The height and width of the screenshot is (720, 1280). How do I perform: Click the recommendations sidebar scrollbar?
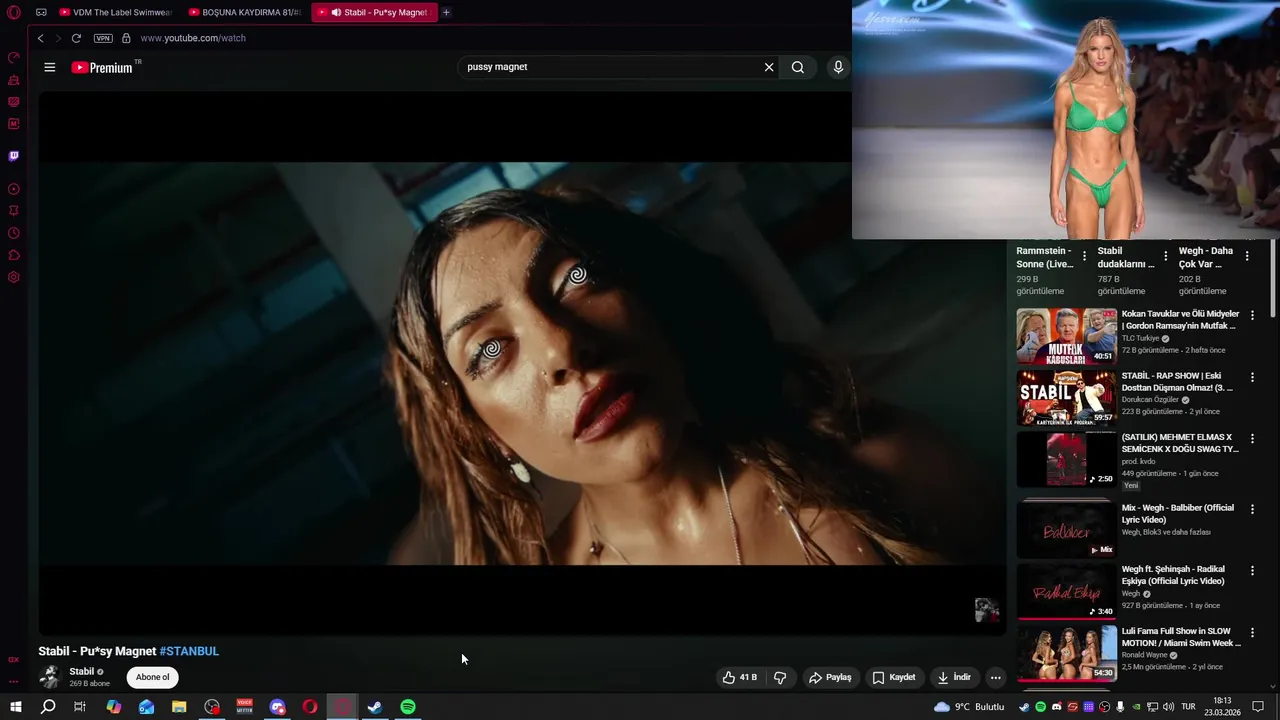(1273, 280)
